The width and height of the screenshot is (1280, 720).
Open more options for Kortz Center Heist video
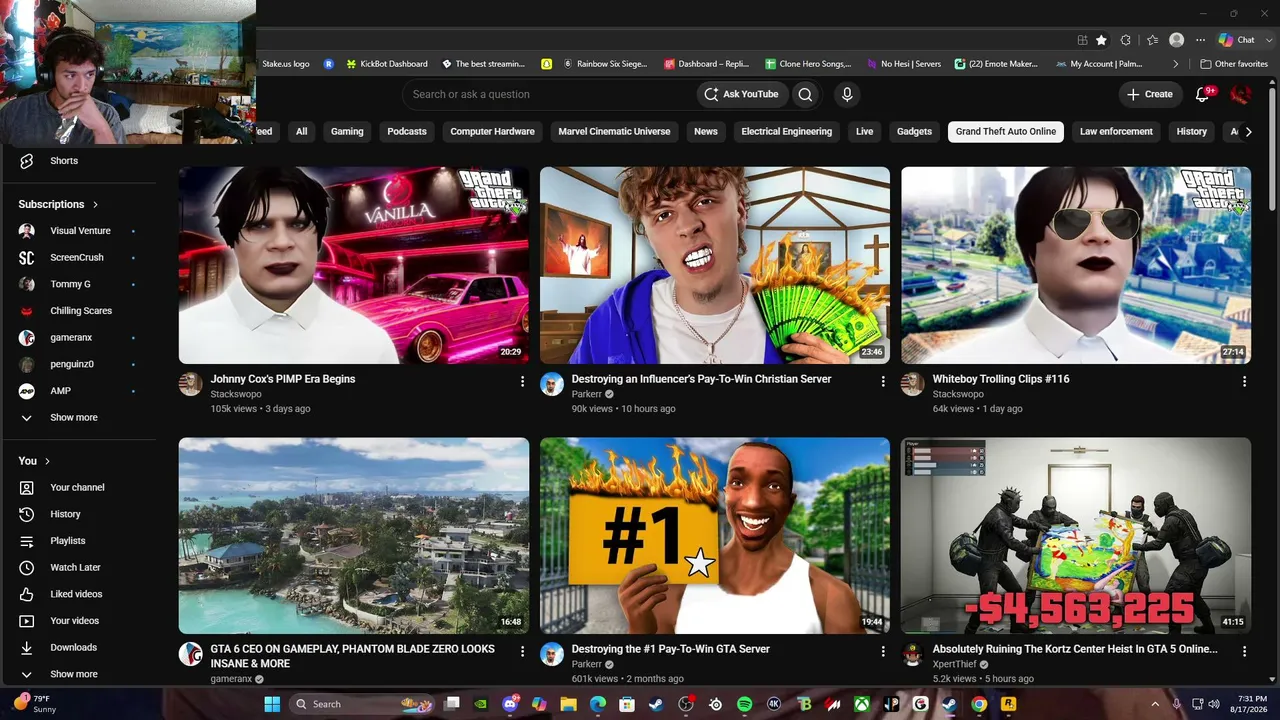(x=1244, y=651)
